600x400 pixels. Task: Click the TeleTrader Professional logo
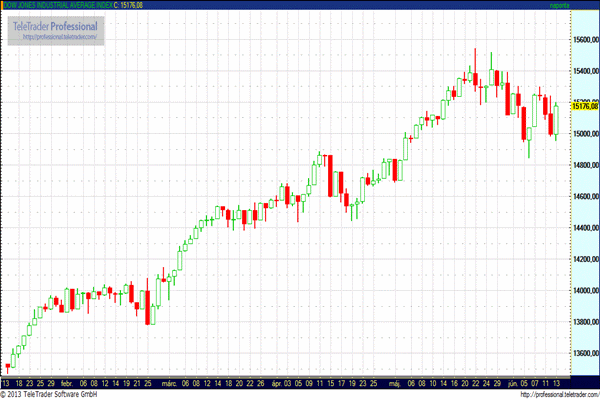tap(55, 24)
